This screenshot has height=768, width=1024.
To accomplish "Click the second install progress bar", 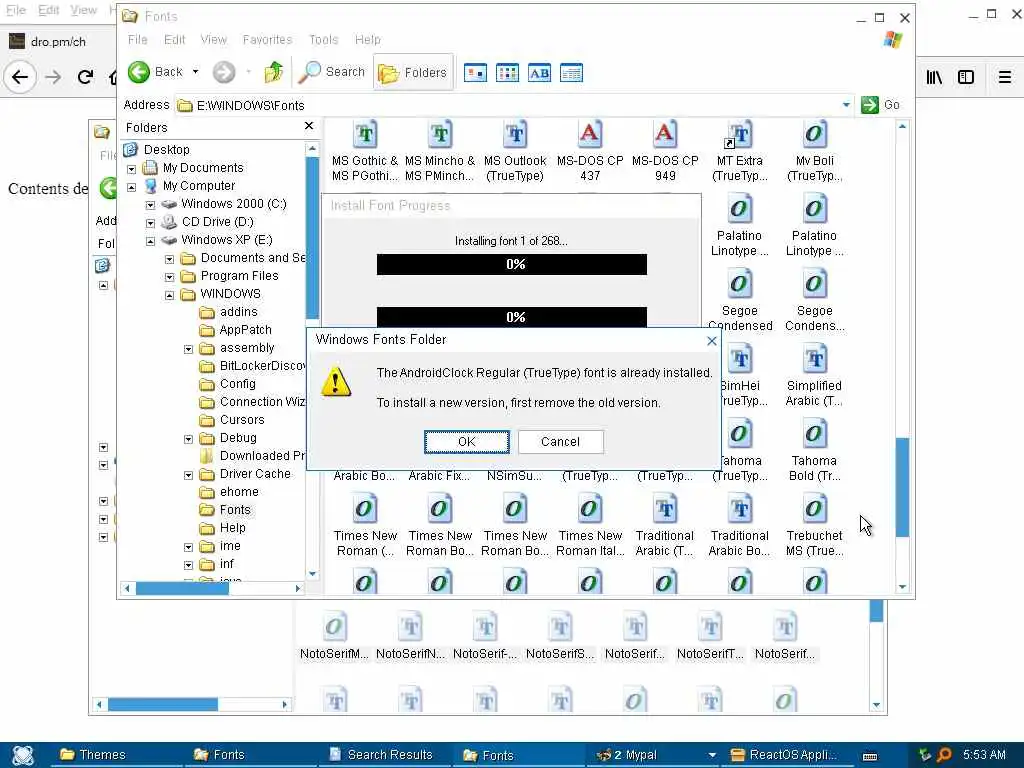I will coord(512,317).
